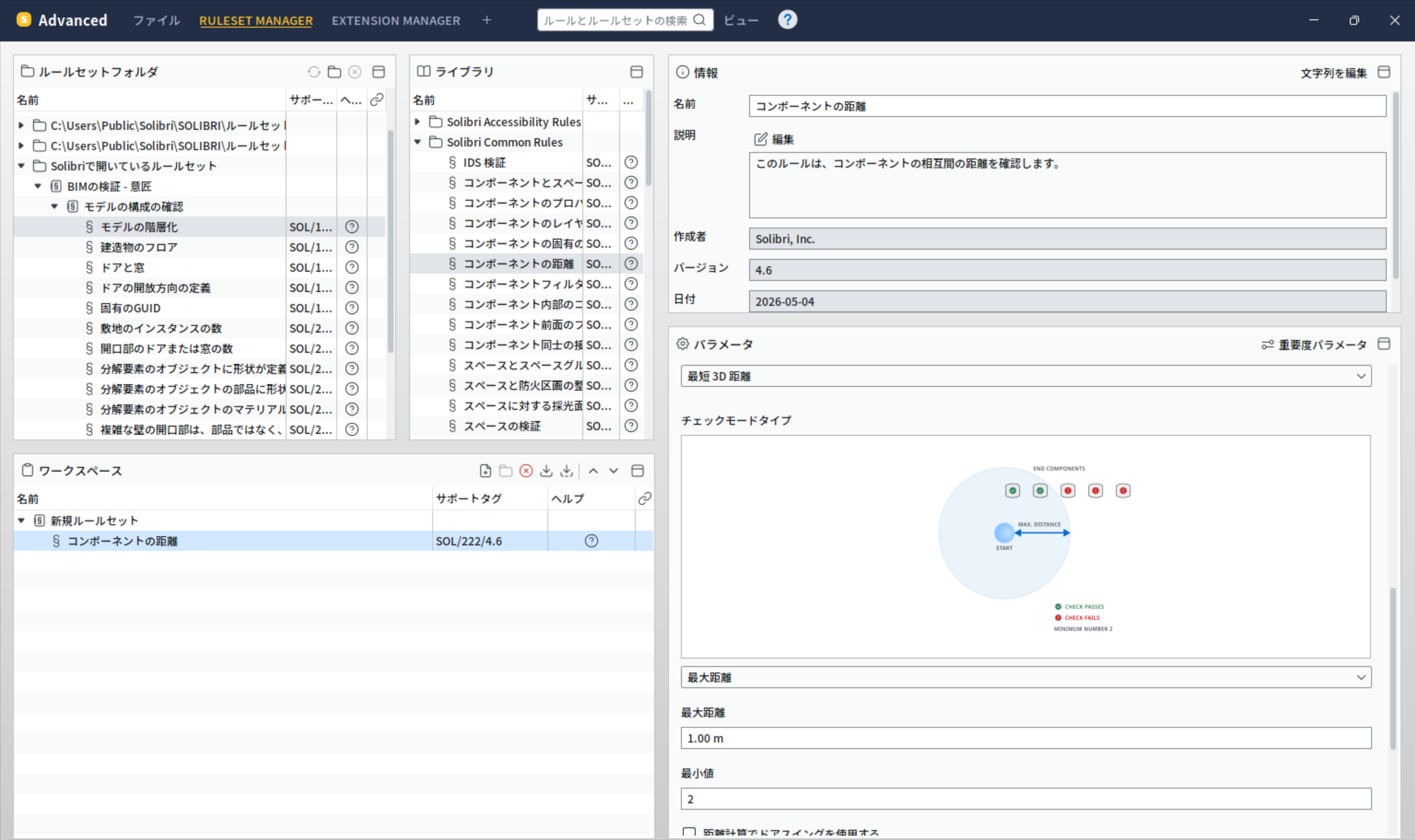Collapse モデルの構成の確認 ruleset
This screenshot has height=840, width=1415.
click(54, 207)
